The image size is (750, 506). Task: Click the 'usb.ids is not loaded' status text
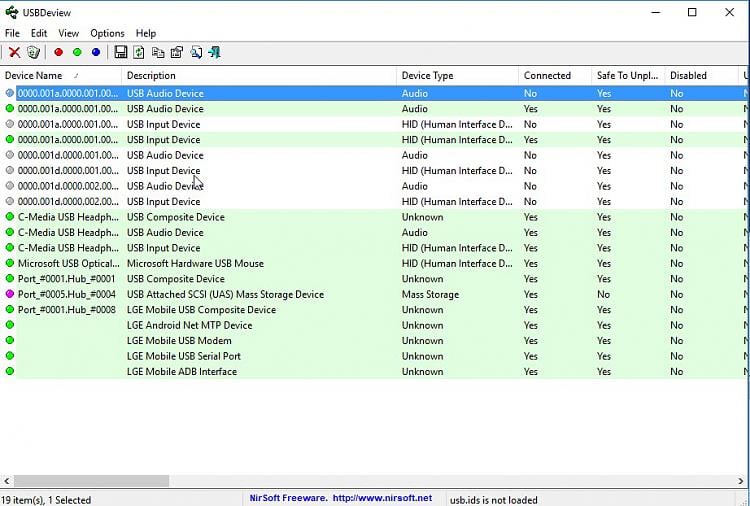tap(494, 500)
